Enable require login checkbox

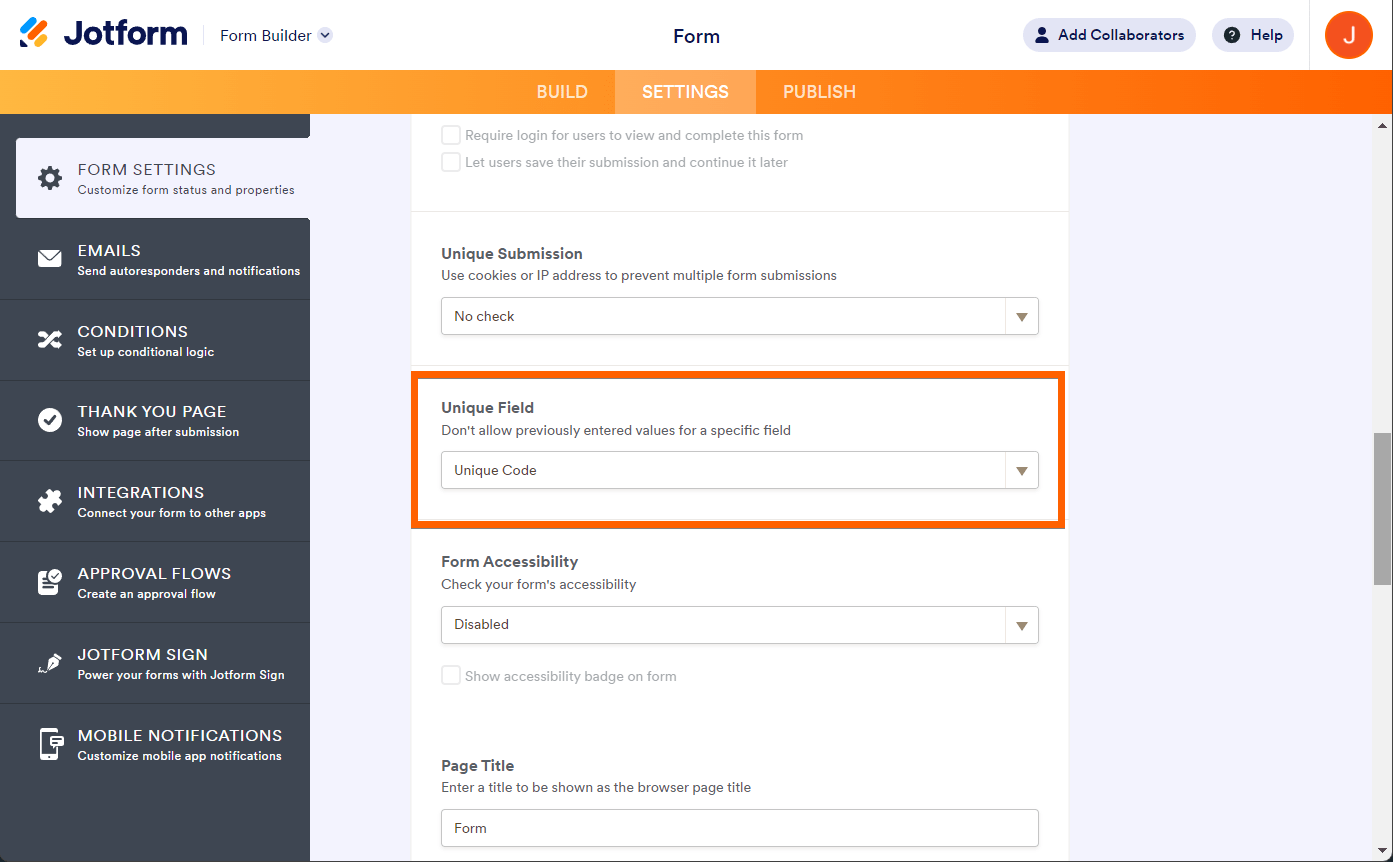(451, 135)
